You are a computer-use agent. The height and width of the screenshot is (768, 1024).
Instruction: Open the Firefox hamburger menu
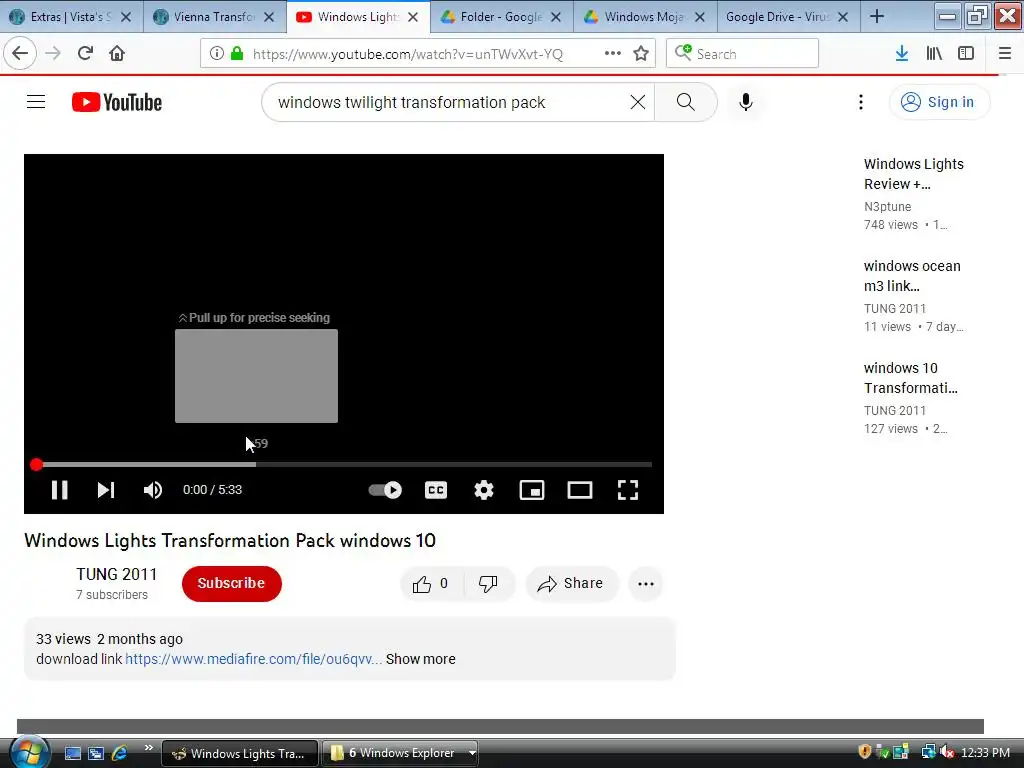[1005, 54]
